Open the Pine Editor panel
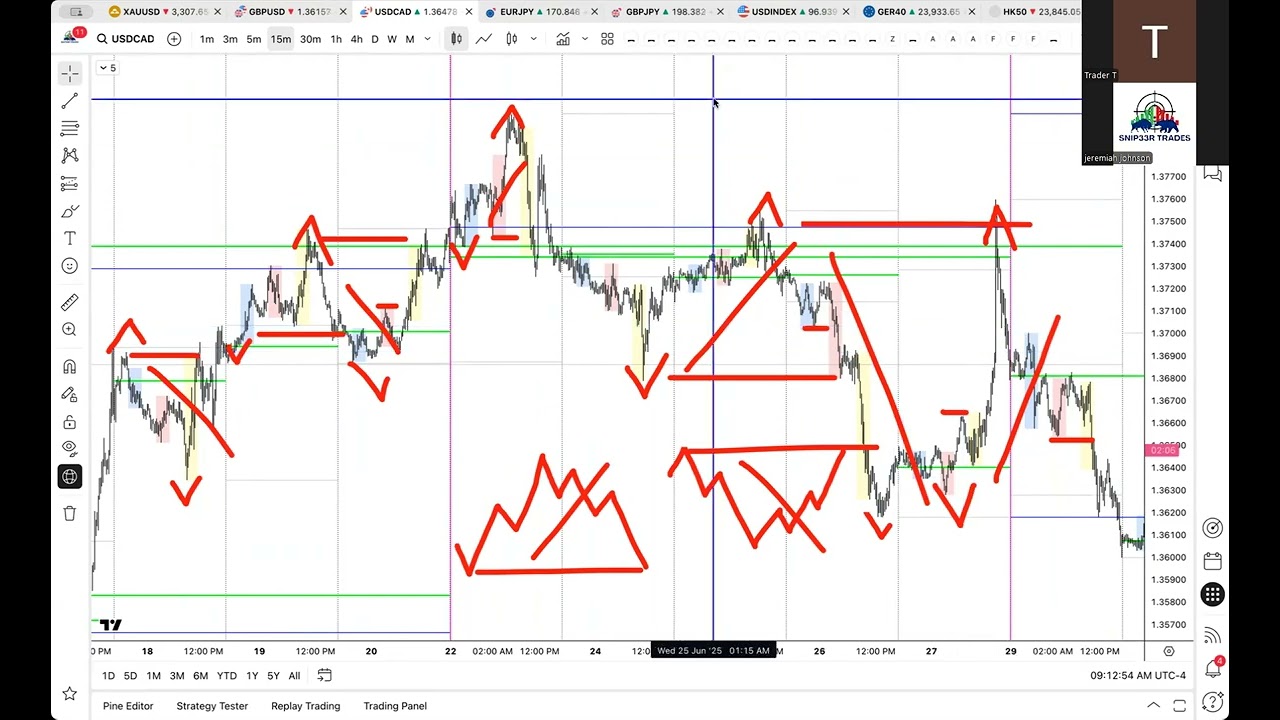Viewport: 1280px width, 720px height. tap(128, 706)
